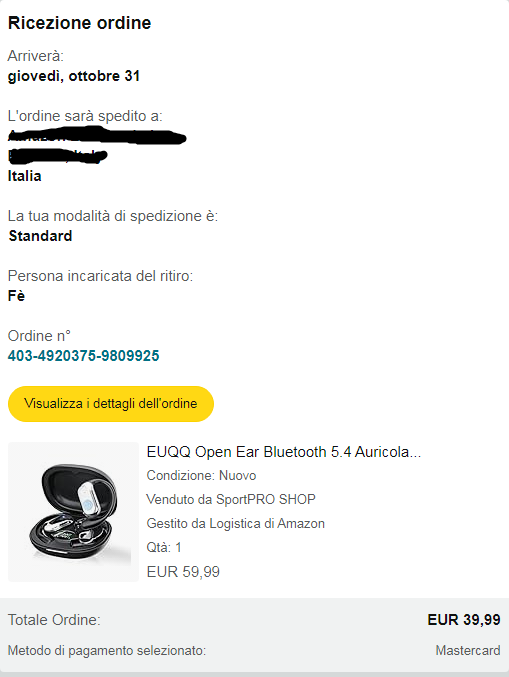Click the Condizione: Nuovo line

point(201,475)
